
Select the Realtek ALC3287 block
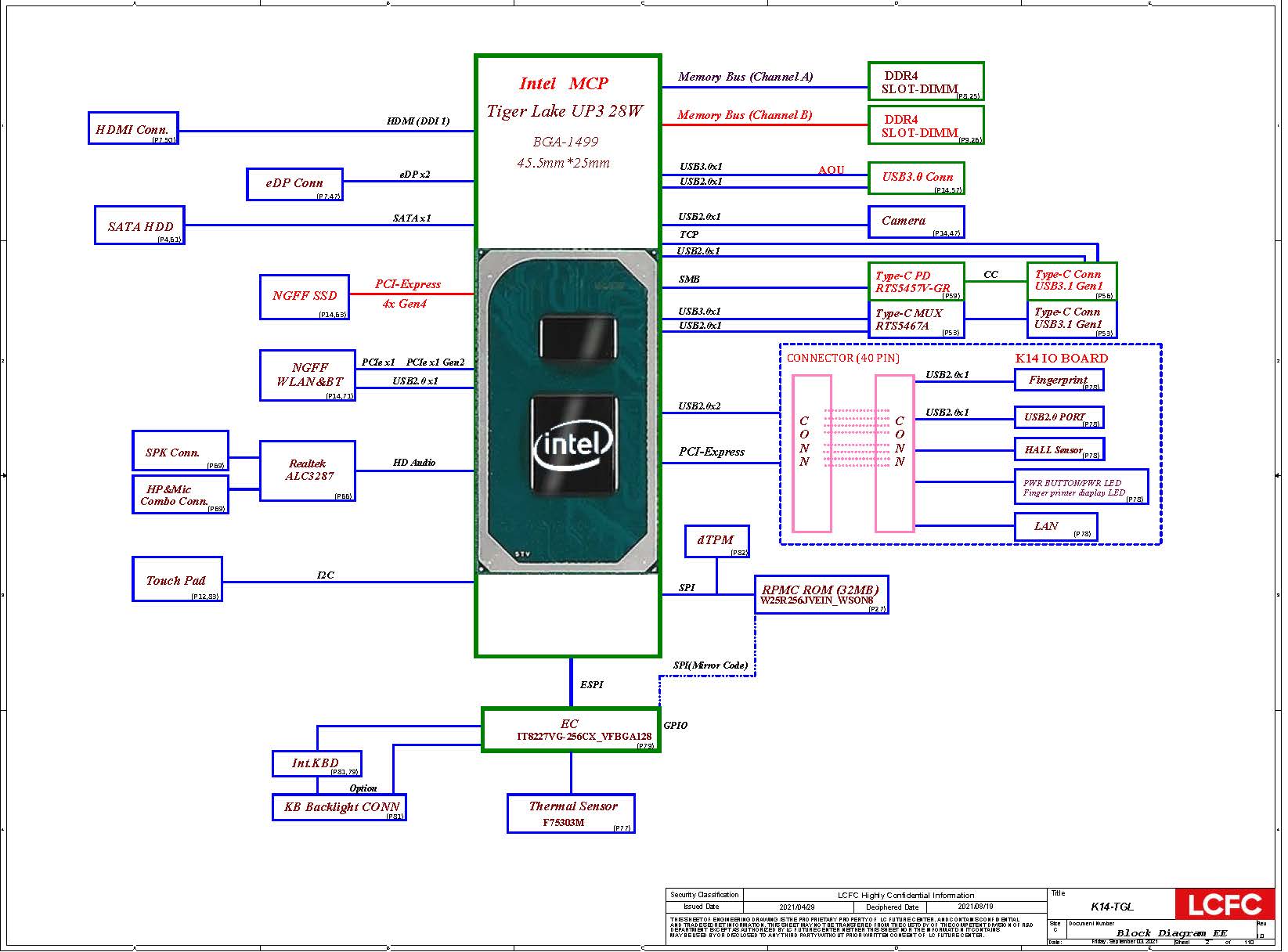pyautogui.click(x=308, y=471)
